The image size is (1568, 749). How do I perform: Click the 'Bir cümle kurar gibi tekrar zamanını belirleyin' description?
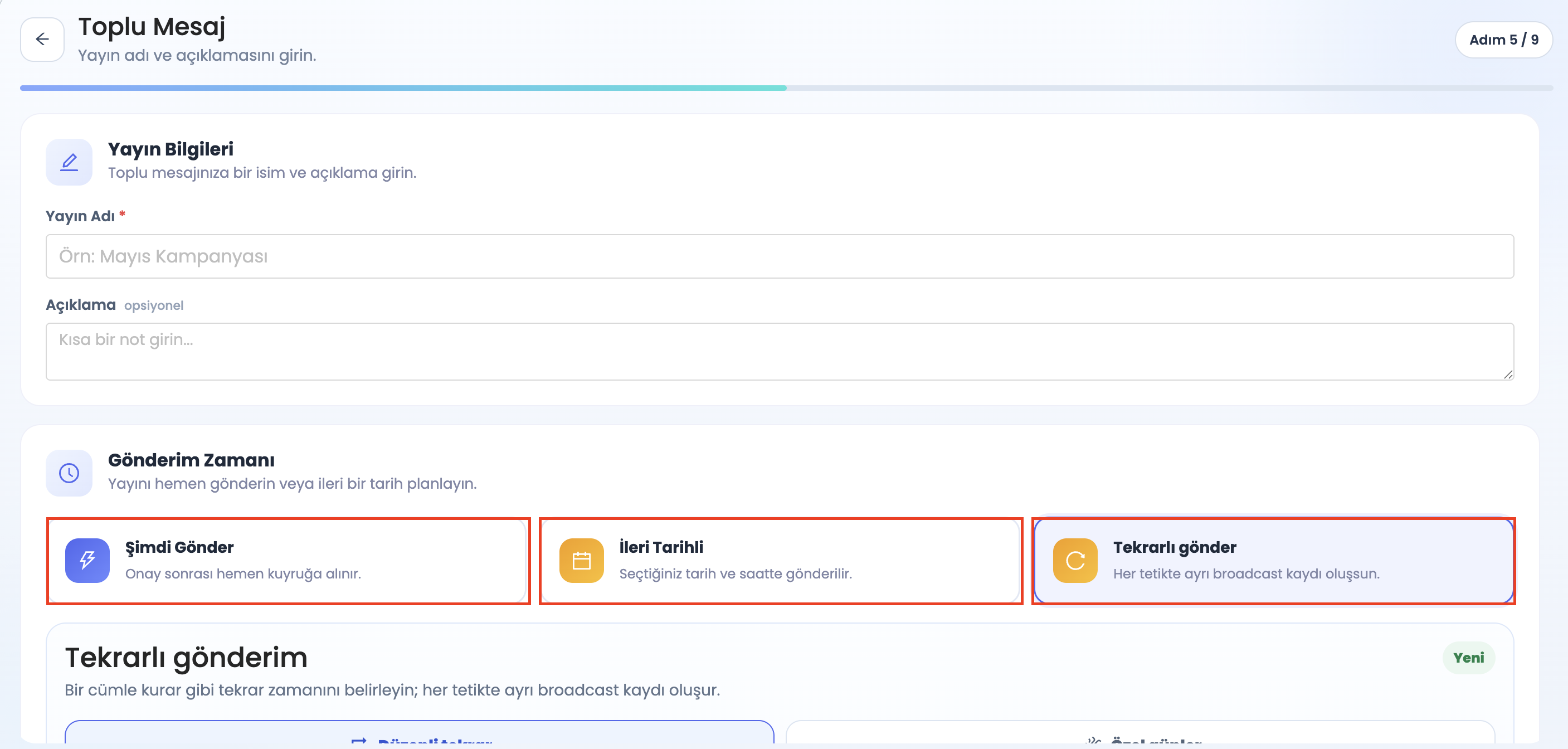tap(392, 690)
